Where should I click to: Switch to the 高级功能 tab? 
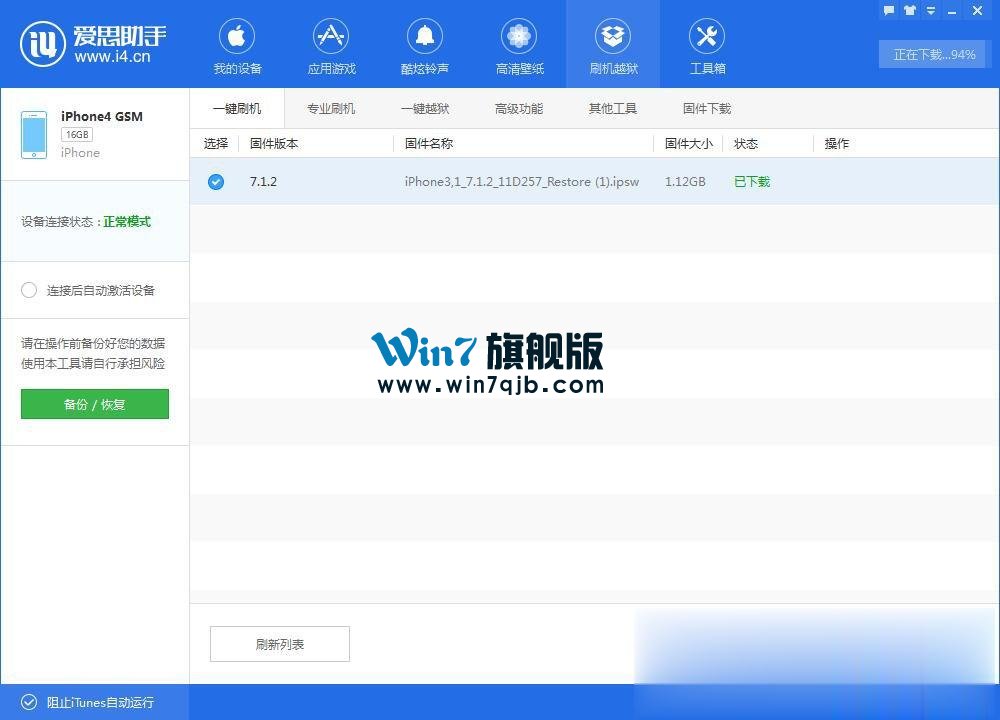click(519, 108)
